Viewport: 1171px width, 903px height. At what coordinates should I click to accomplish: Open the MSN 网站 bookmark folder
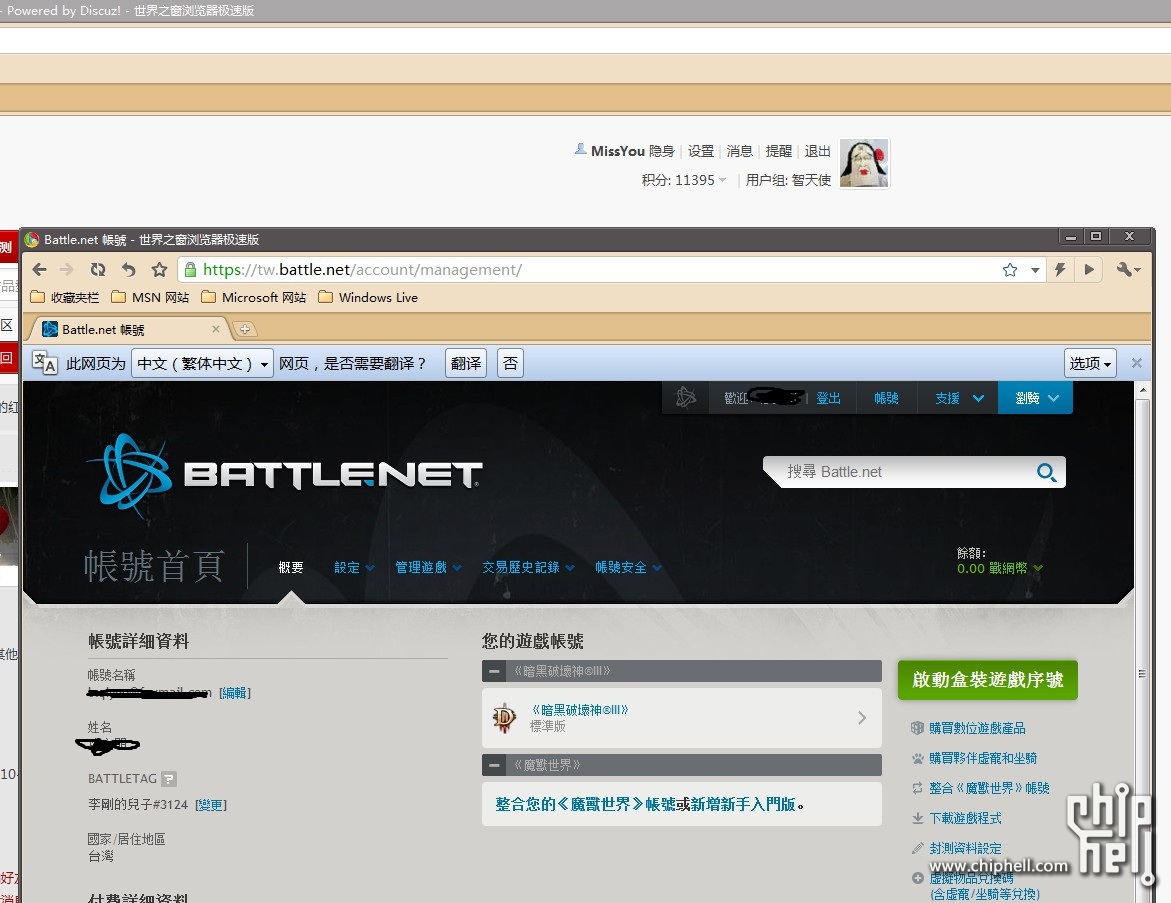150,297
